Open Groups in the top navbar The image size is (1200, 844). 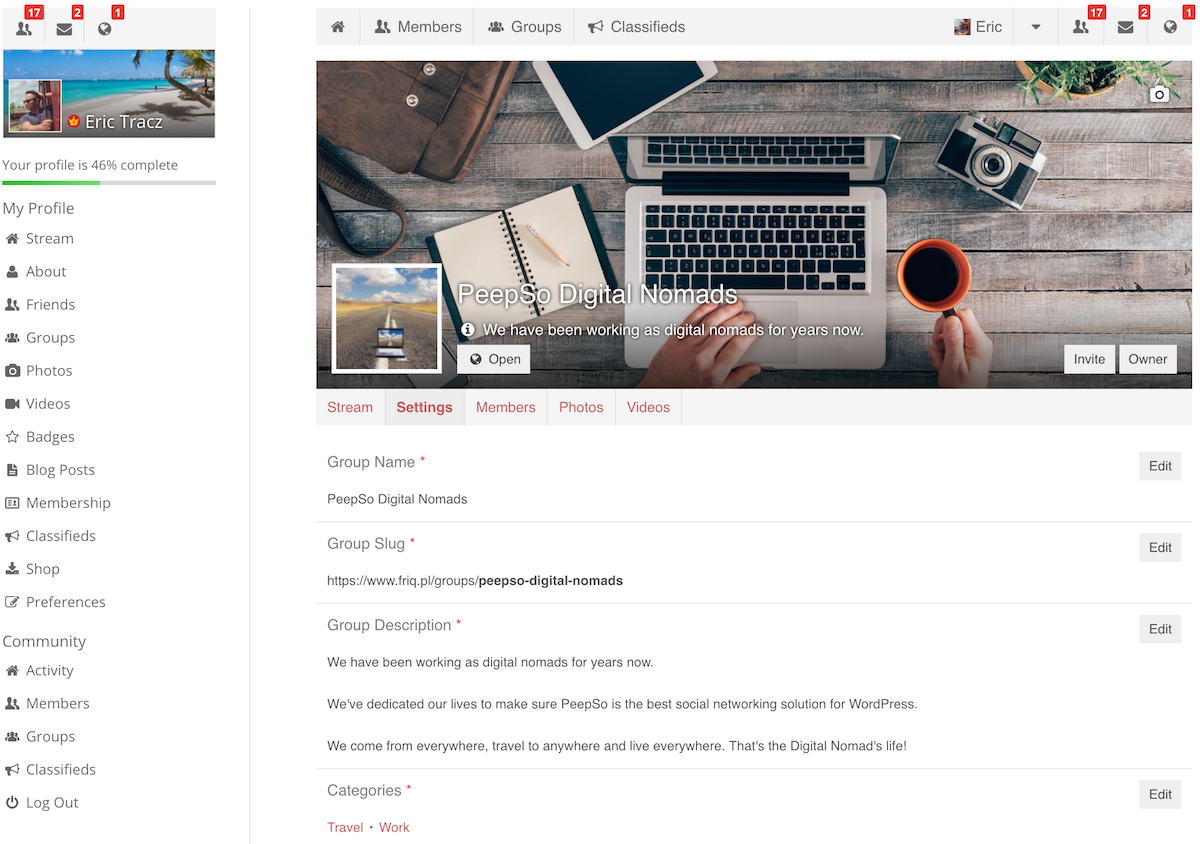coord(524,27)
